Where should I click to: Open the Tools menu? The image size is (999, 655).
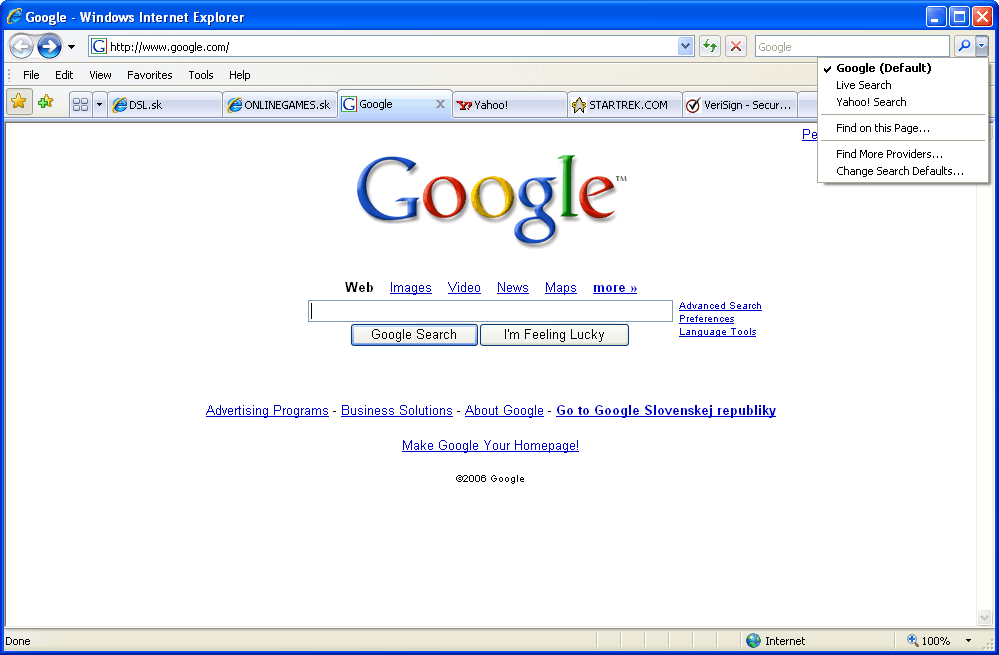201,75
